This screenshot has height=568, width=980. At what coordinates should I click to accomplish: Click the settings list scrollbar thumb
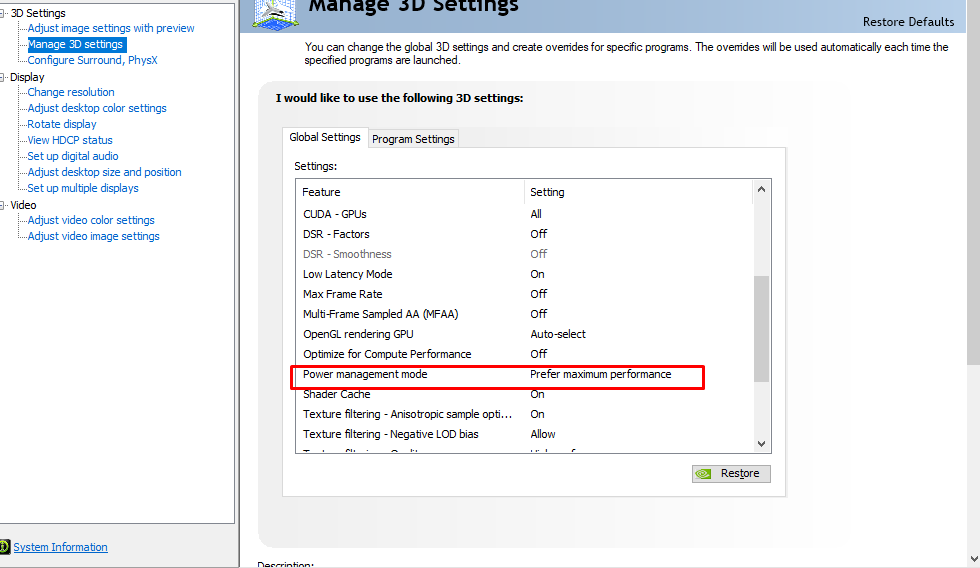tap(761, 329)
